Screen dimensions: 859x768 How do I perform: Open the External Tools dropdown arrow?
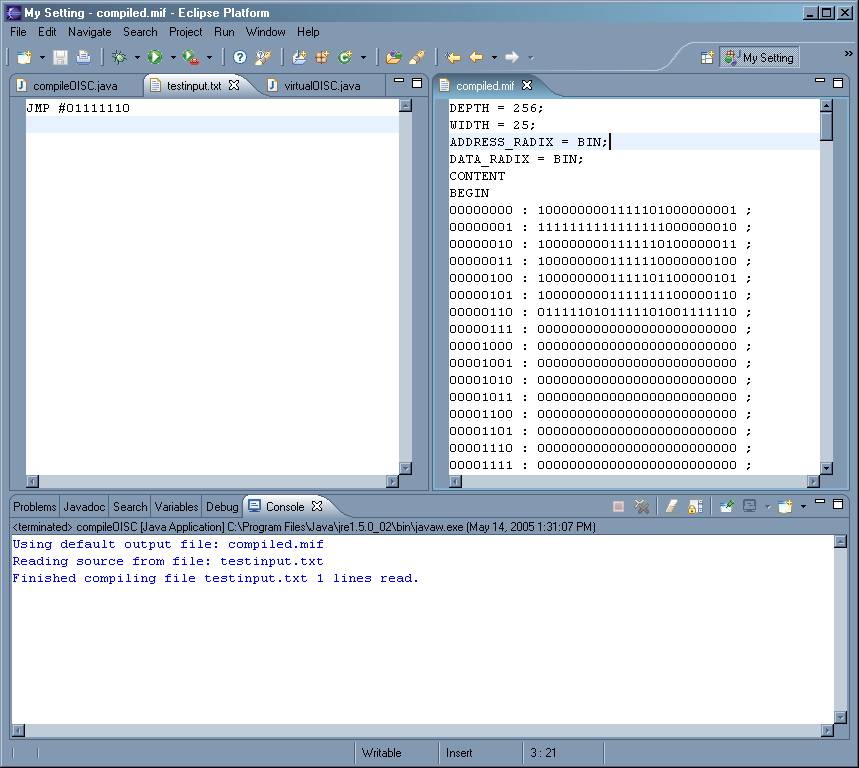pos(209,58)
